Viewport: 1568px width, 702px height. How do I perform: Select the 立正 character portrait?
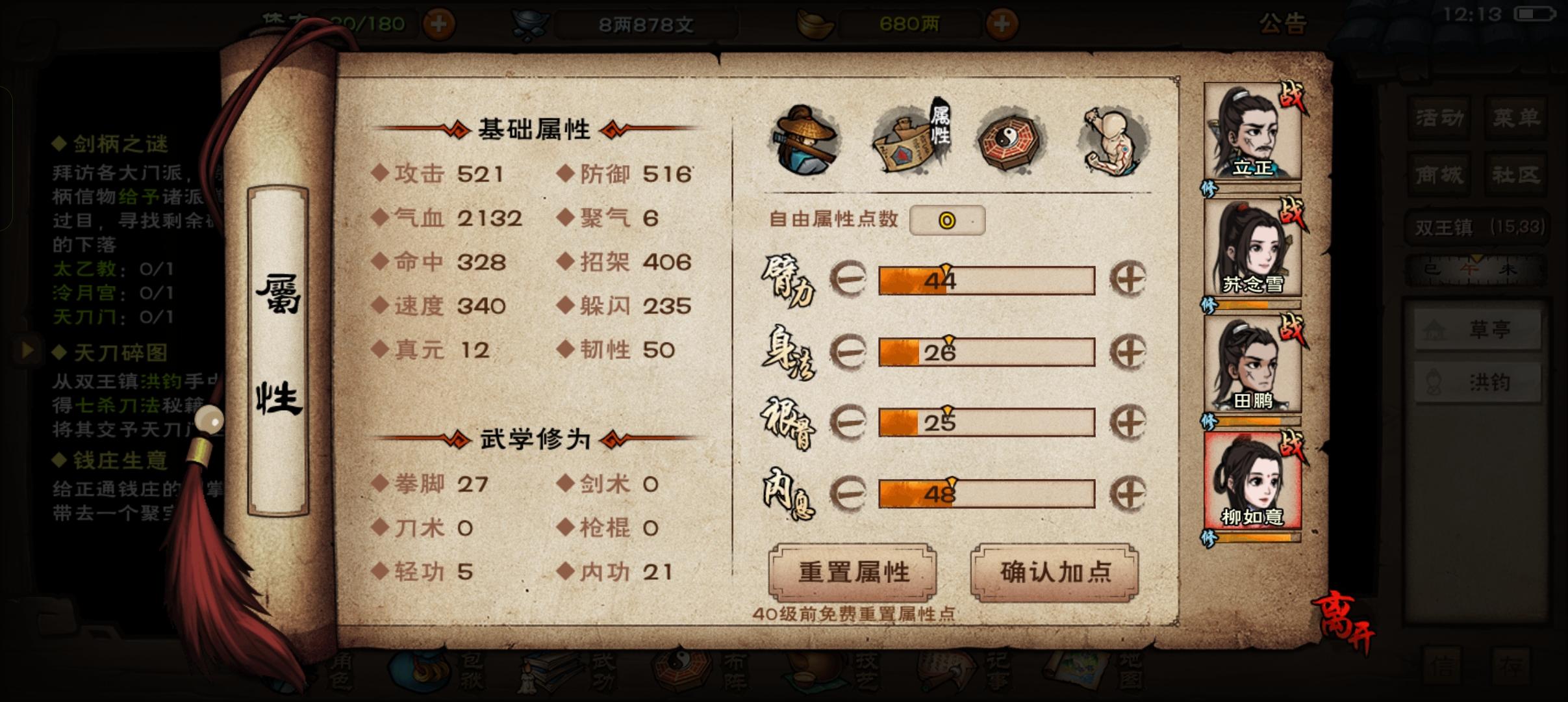click(1252, 131)
